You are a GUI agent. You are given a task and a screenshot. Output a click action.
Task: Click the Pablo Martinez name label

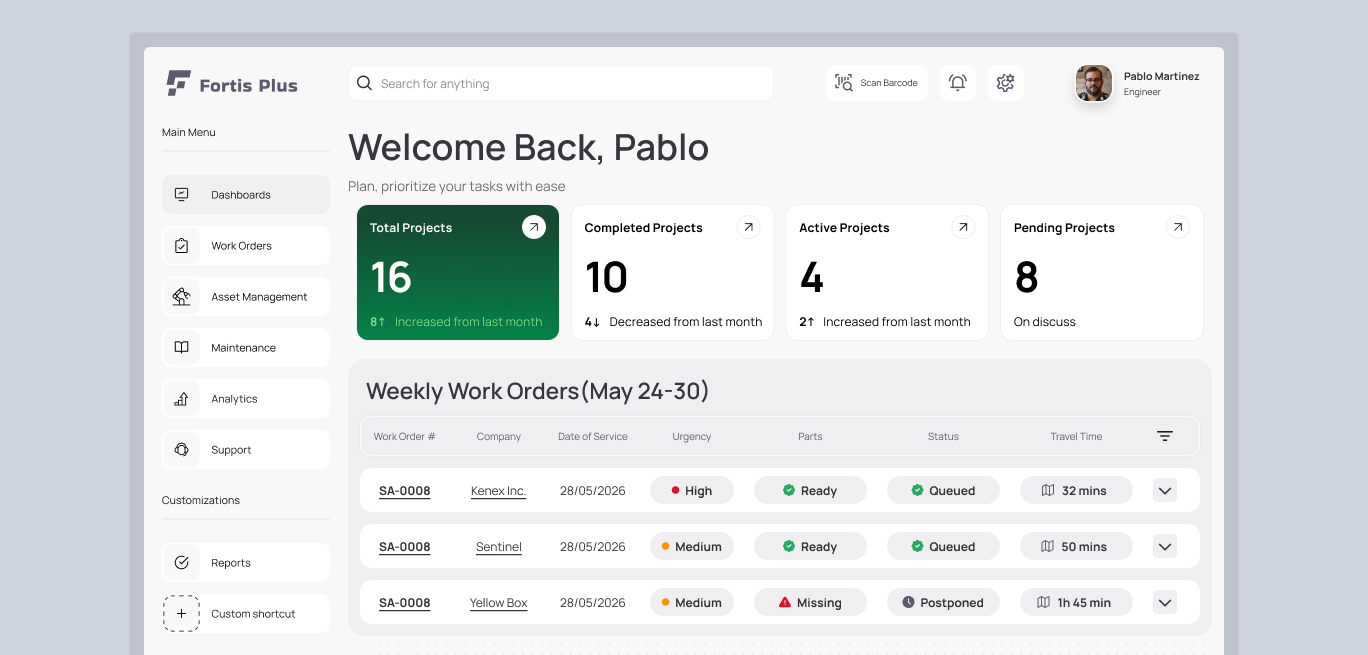pyautogui.click(x=1161, y=76)
